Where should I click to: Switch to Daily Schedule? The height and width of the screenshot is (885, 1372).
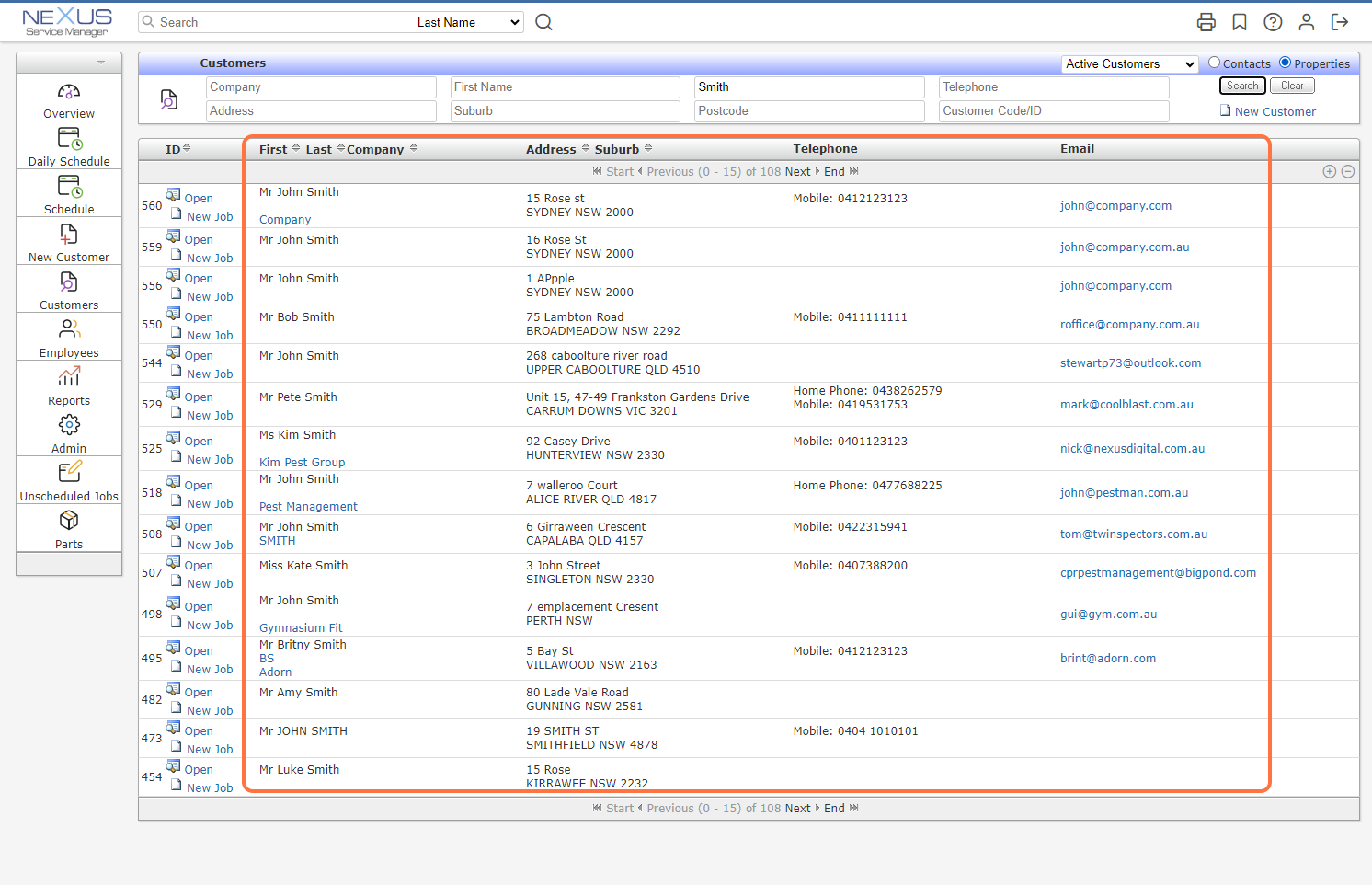pyautogui.click(x=68, y=145)
